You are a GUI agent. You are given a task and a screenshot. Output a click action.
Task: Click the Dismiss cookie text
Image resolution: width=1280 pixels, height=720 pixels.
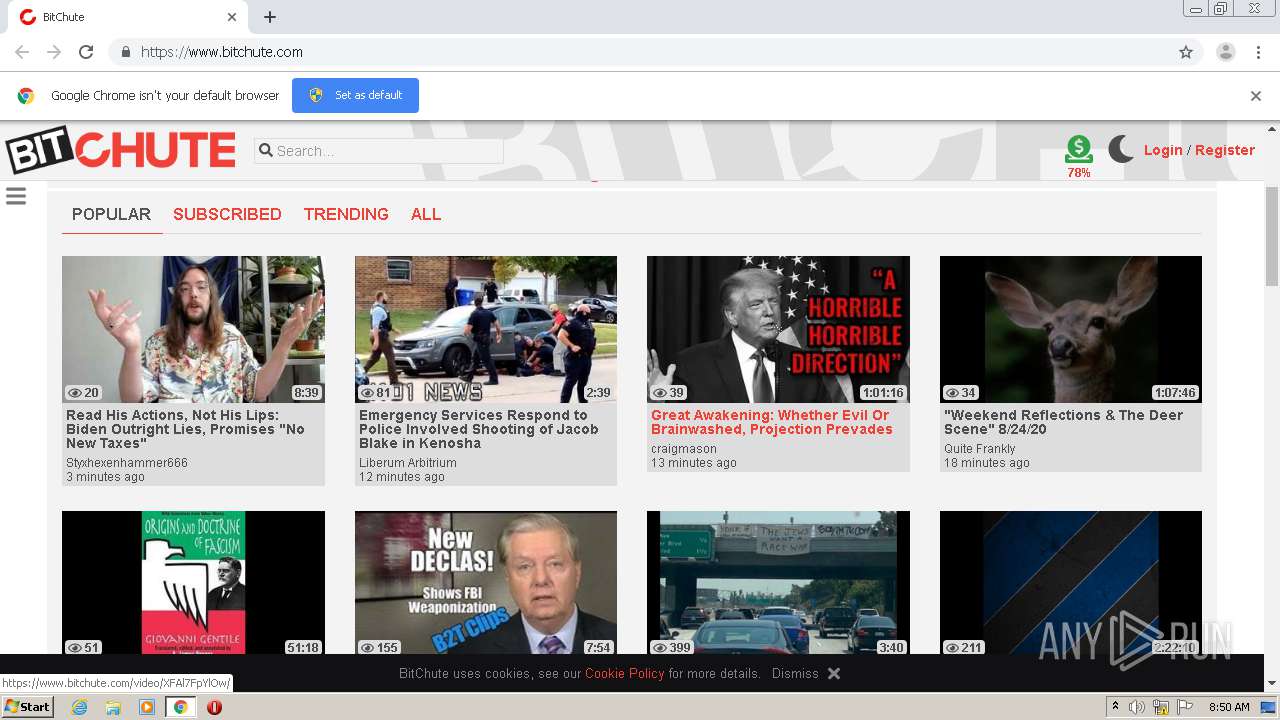795,673
